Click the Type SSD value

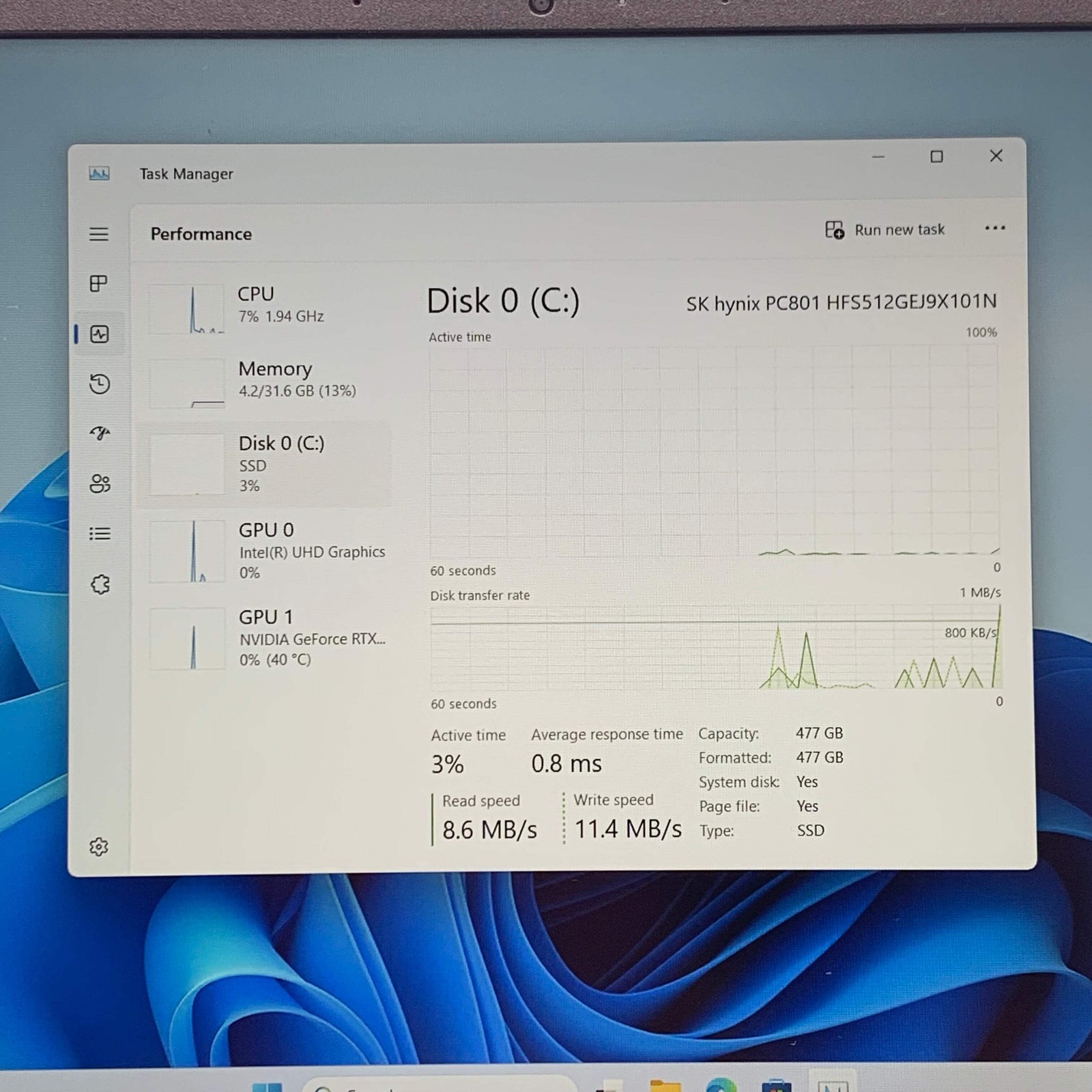click(x=811, y=831)
